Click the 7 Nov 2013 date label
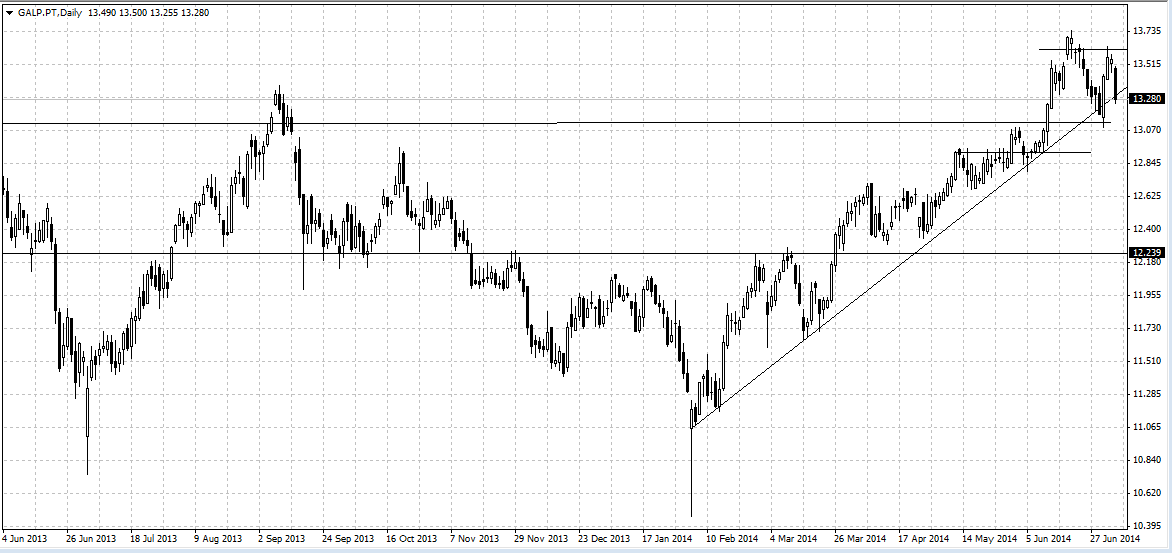Image resolution: width=1172 pixels, height=553 pixels. point(476,538)
